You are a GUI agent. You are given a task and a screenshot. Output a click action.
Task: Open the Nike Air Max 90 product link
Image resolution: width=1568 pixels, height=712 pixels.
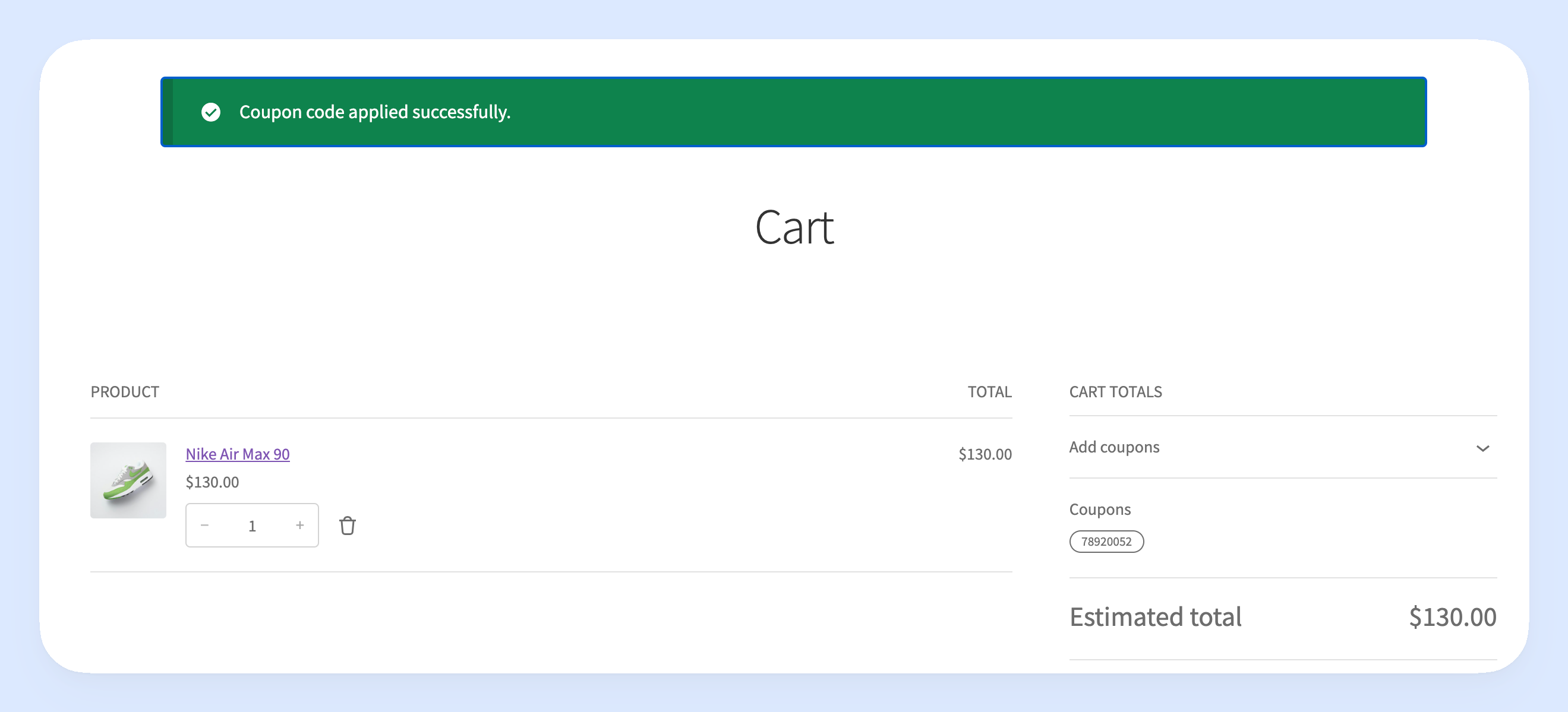(238, 454)
